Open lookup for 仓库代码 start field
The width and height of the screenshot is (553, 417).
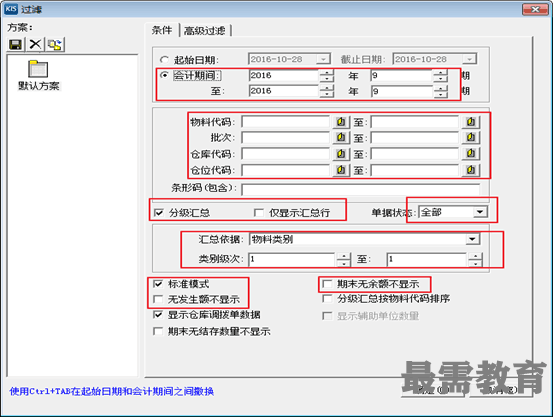pos(341,154)
